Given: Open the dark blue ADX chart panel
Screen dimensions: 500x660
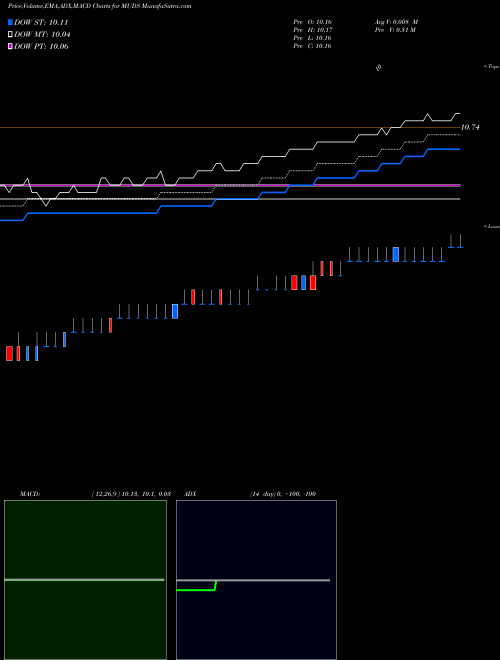Looking at the screenshot, I should pos(256,580).
